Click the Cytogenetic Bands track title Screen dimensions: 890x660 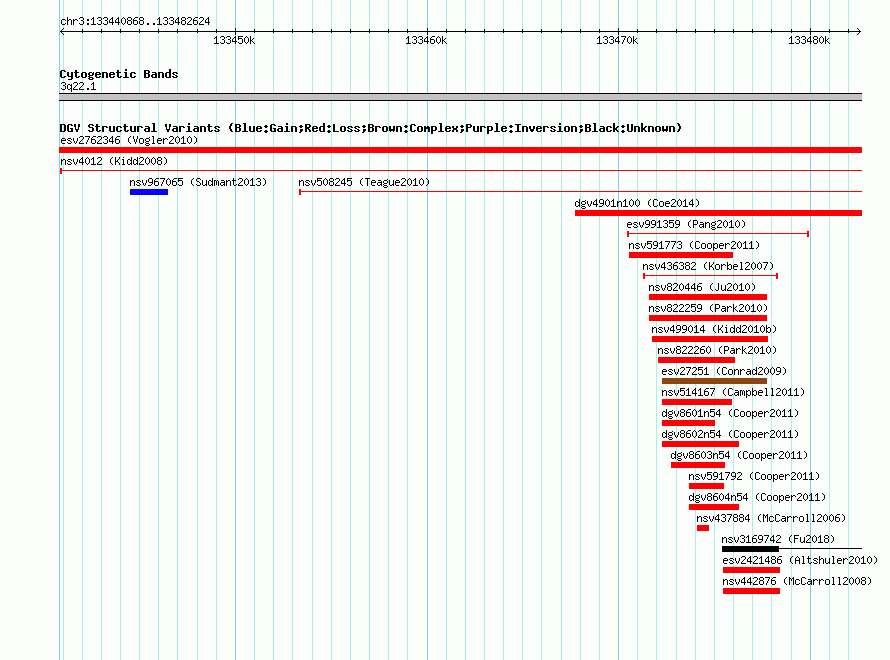(x=119, y=74)
